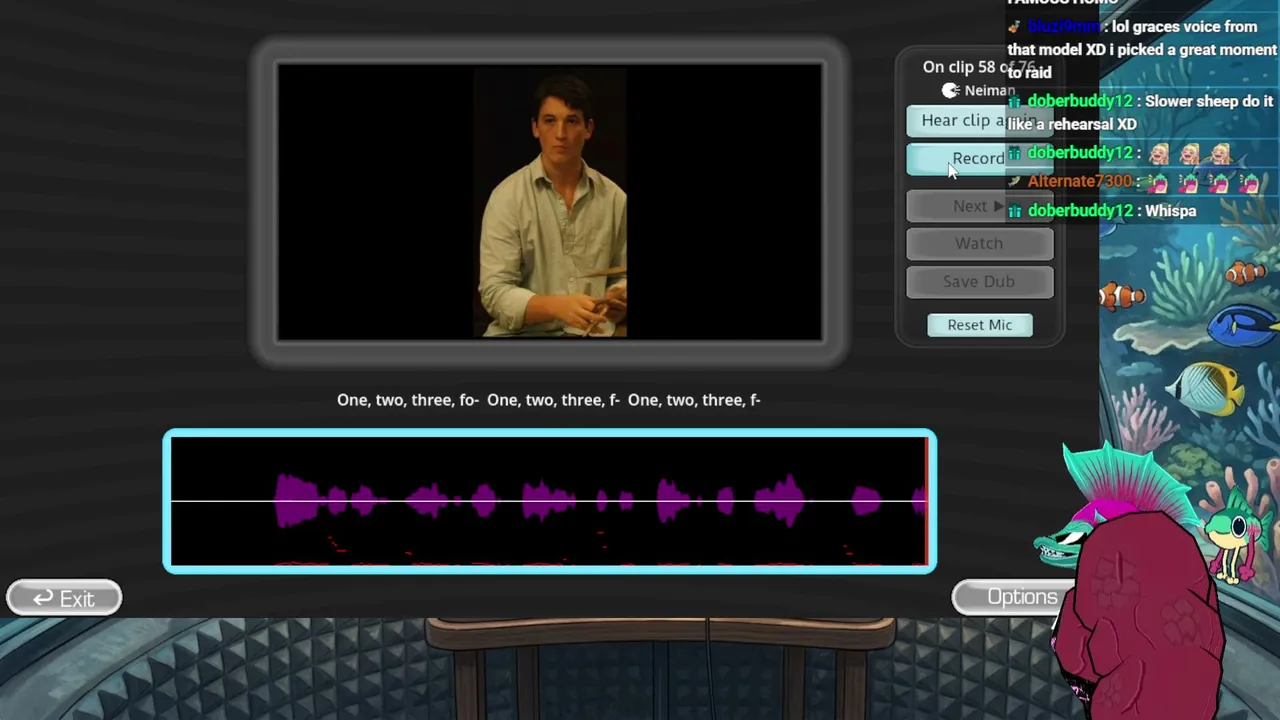Image resolution: width=1280 pixels, height=720 pixels.
Task: Save the dub with Save Dub
Action: [x=979, y=282]
